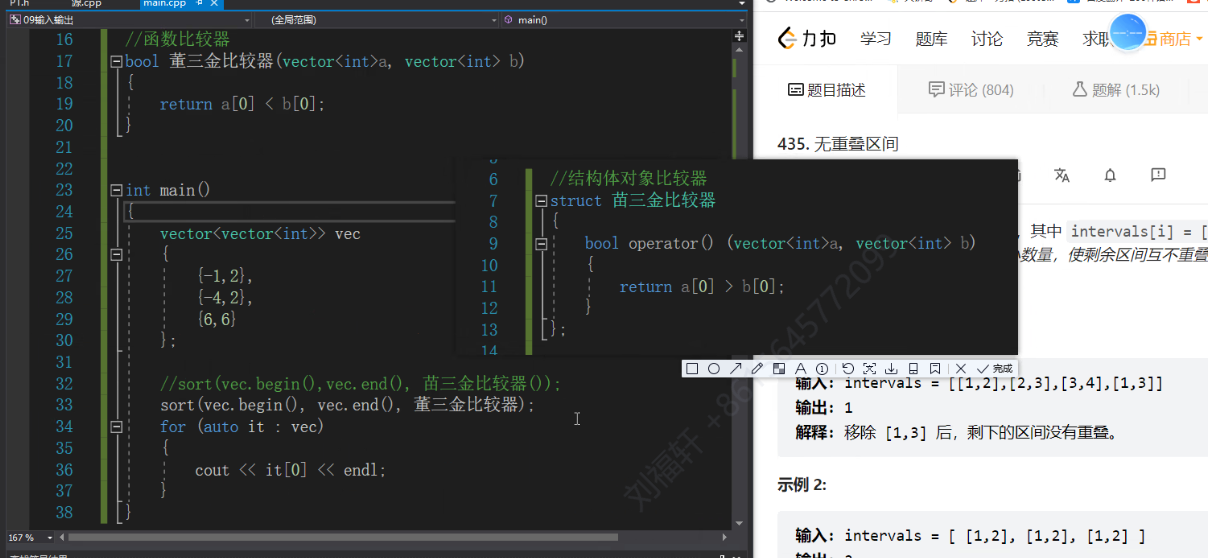Select the ellipse annotation tool
The width and height of the screenshot is (1208, 558).
[x=714, y=369]
